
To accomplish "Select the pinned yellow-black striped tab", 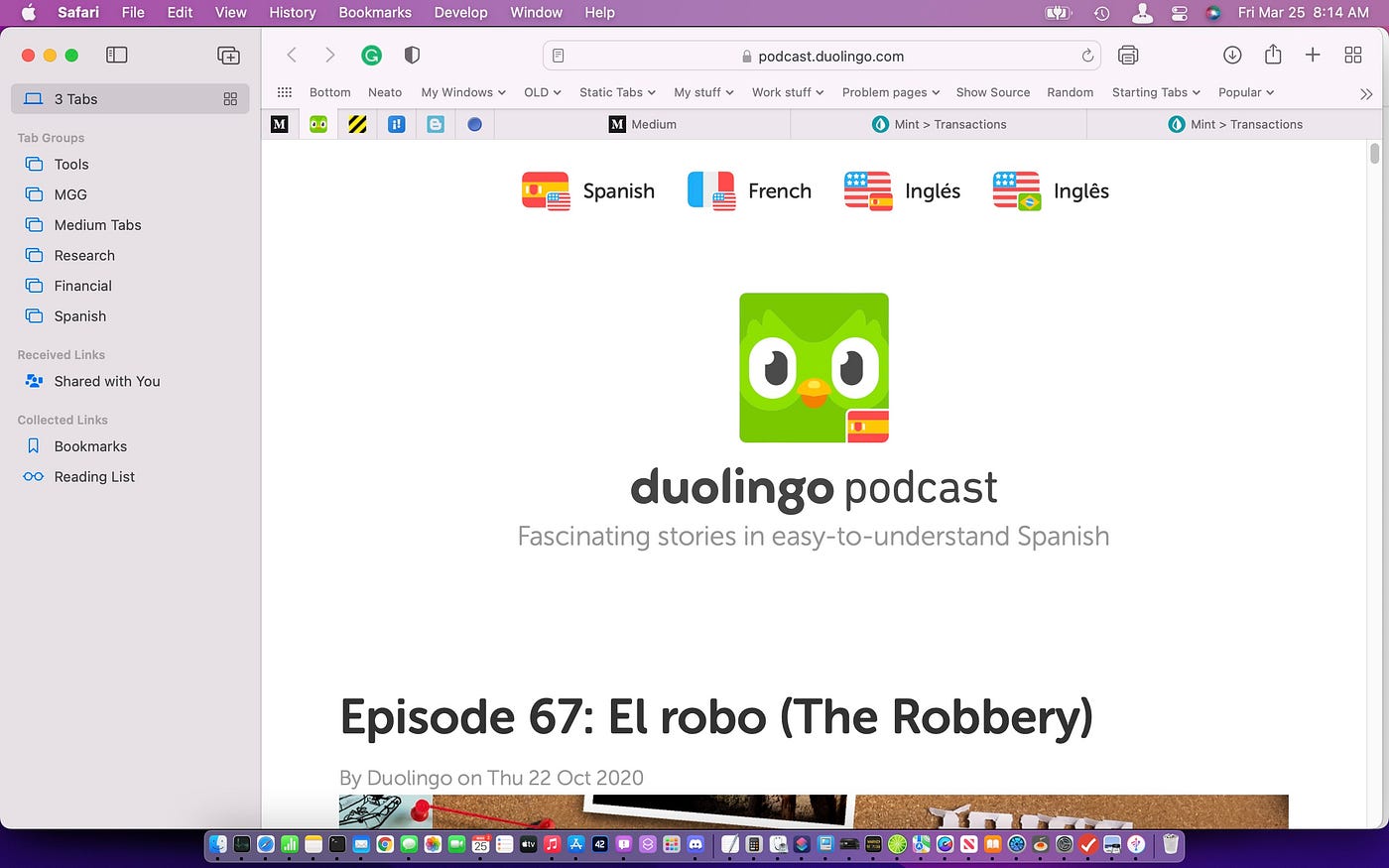I will tap(357, 124).
